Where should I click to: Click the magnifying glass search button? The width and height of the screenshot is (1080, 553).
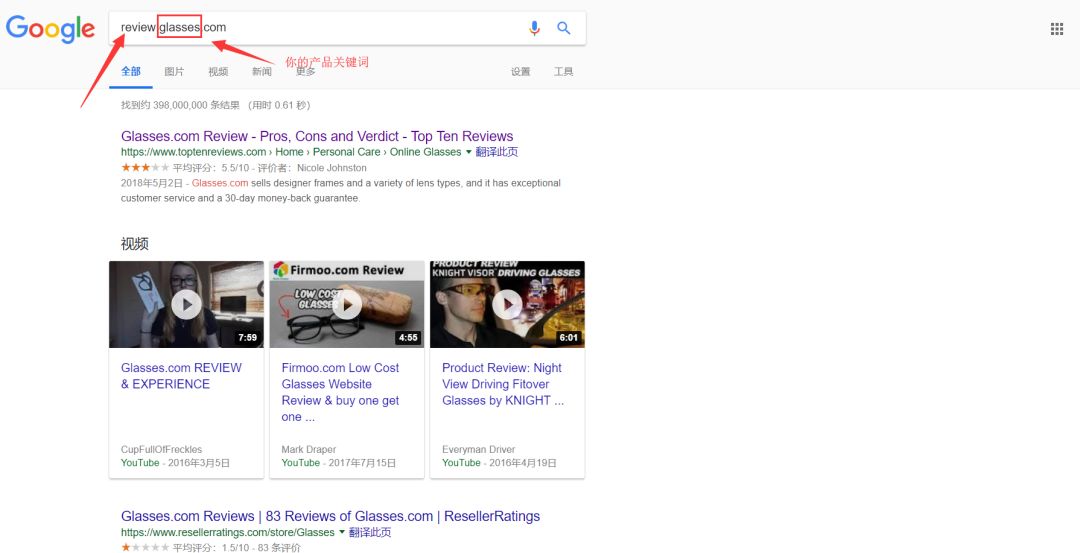pos(564,28)
